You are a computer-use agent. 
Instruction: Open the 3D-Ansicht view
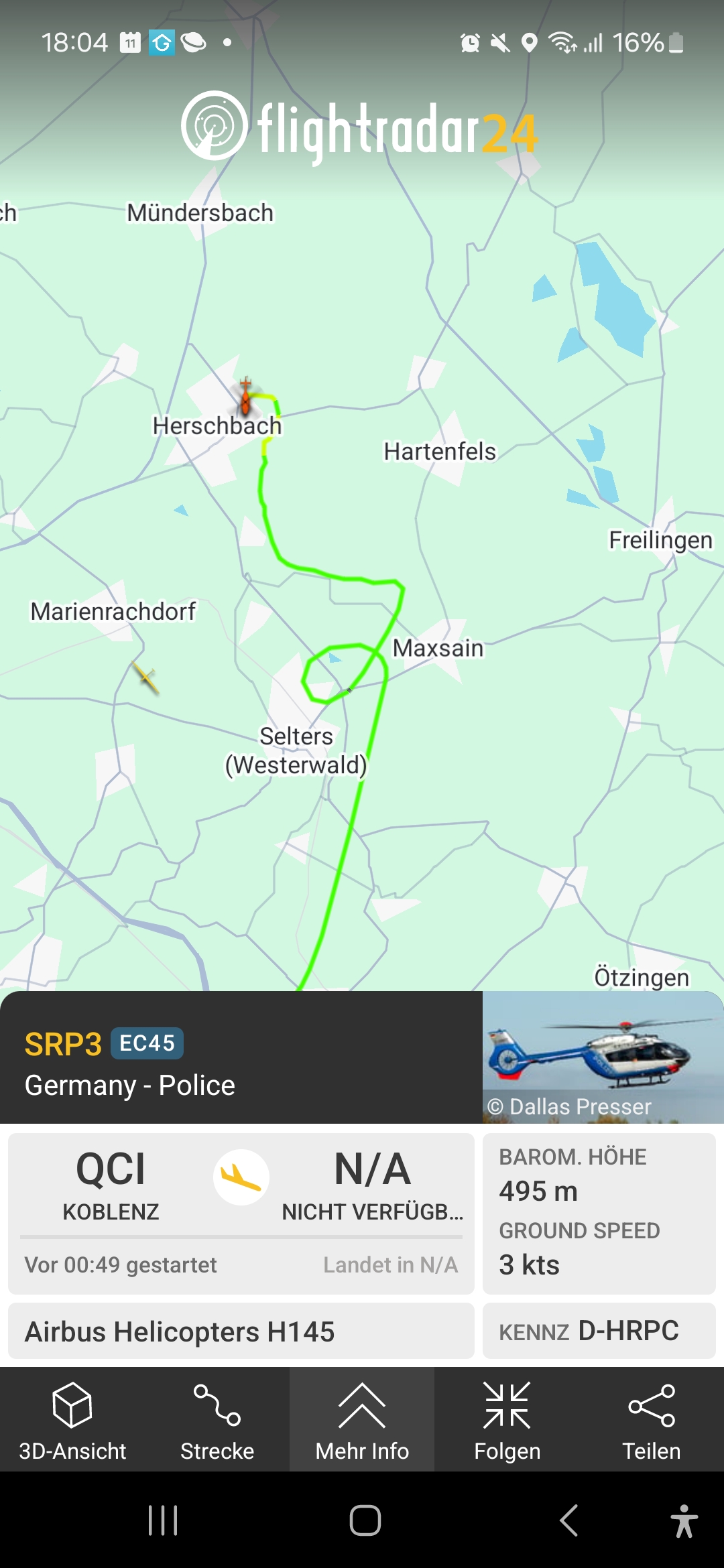click(x=72, y=1421)
